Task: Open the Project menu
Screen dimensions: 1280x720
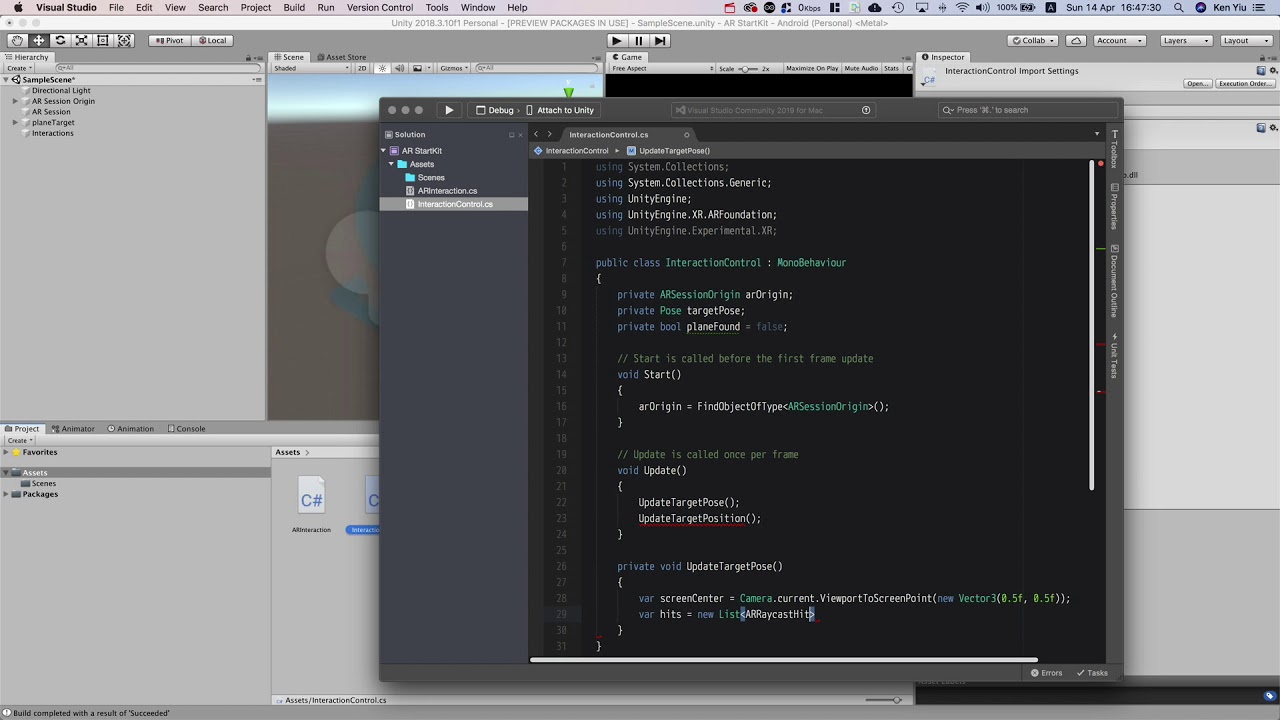Action: 256,7
